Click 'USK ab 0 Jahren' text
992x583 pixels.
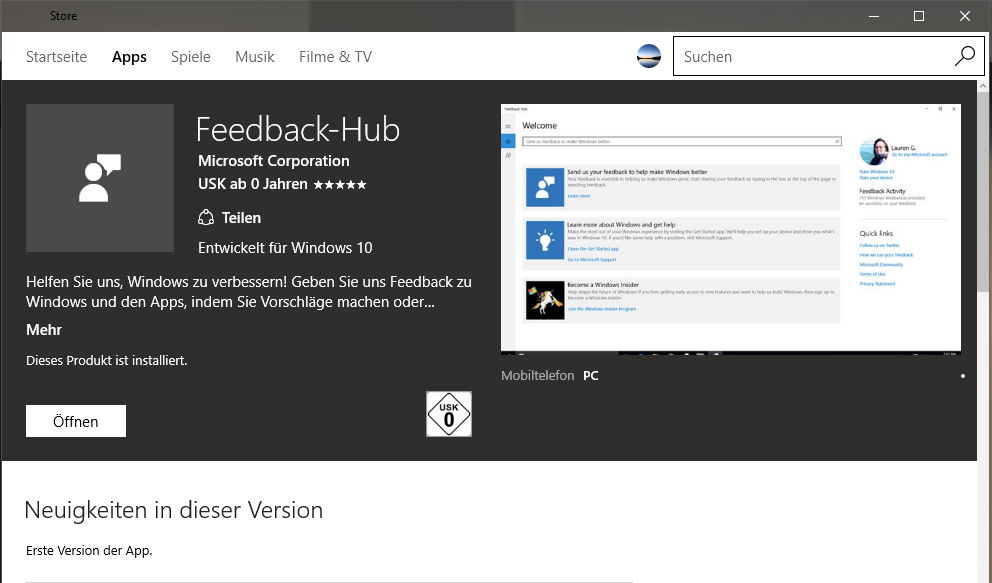pyautogui.click(x=252, y=184)
